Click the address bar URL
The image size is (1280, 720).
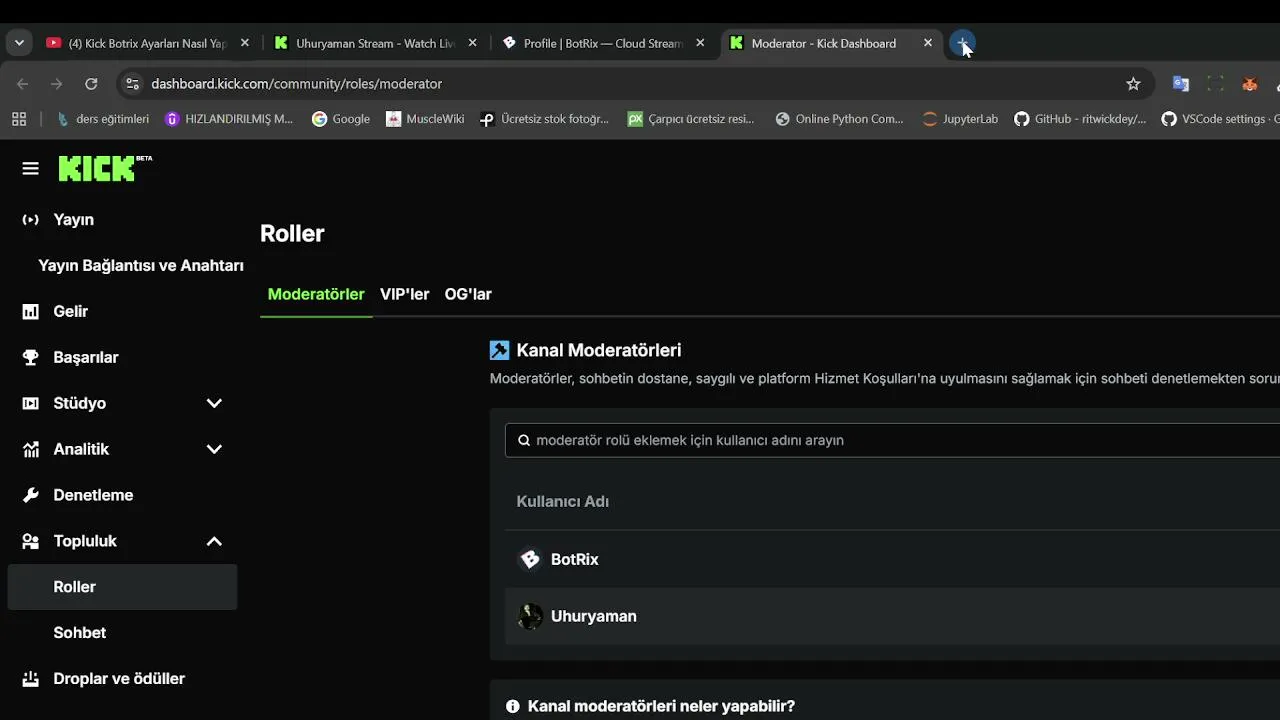[x=297, y=84]
